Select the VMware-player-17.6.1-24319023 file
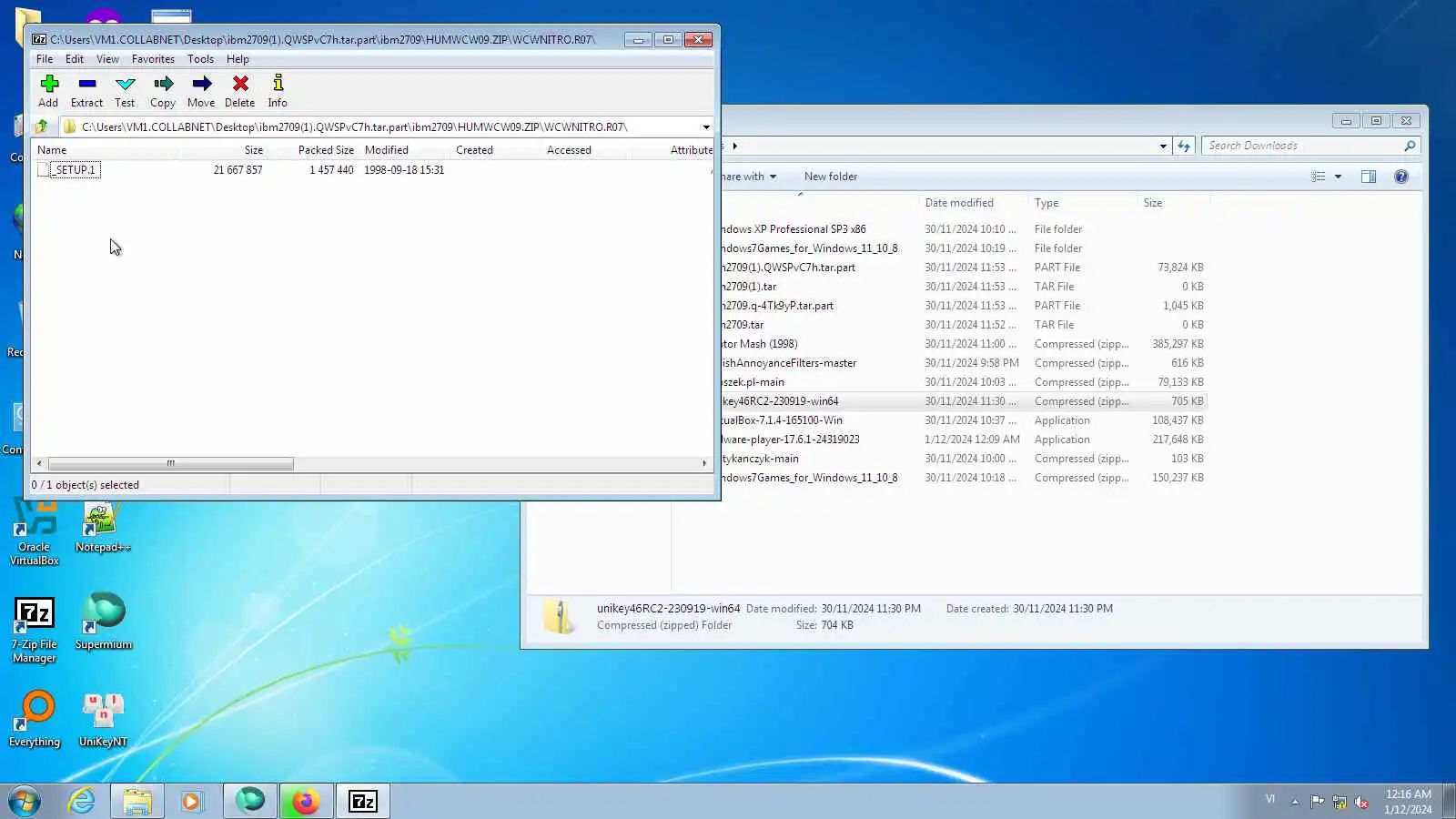This screenshot has width=1456, height=819. 963,440
